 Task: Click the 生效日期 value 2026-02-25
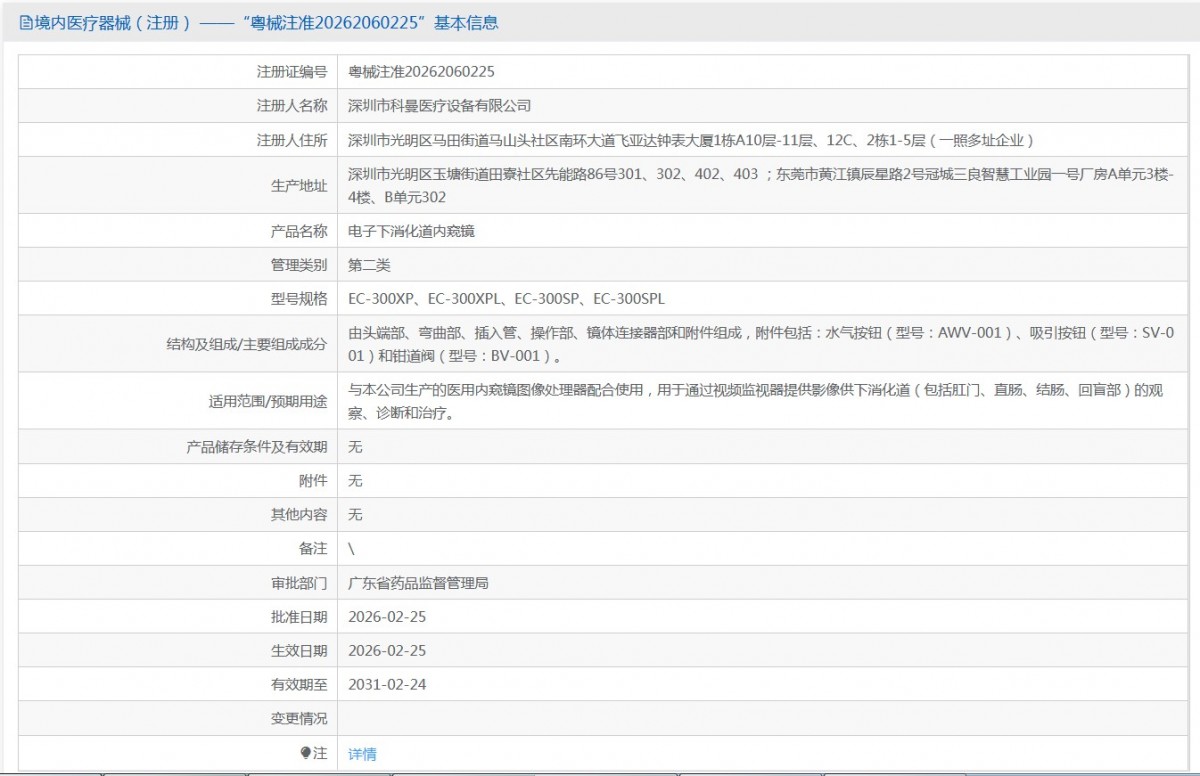pyautogui.click(x=387, y=651)
